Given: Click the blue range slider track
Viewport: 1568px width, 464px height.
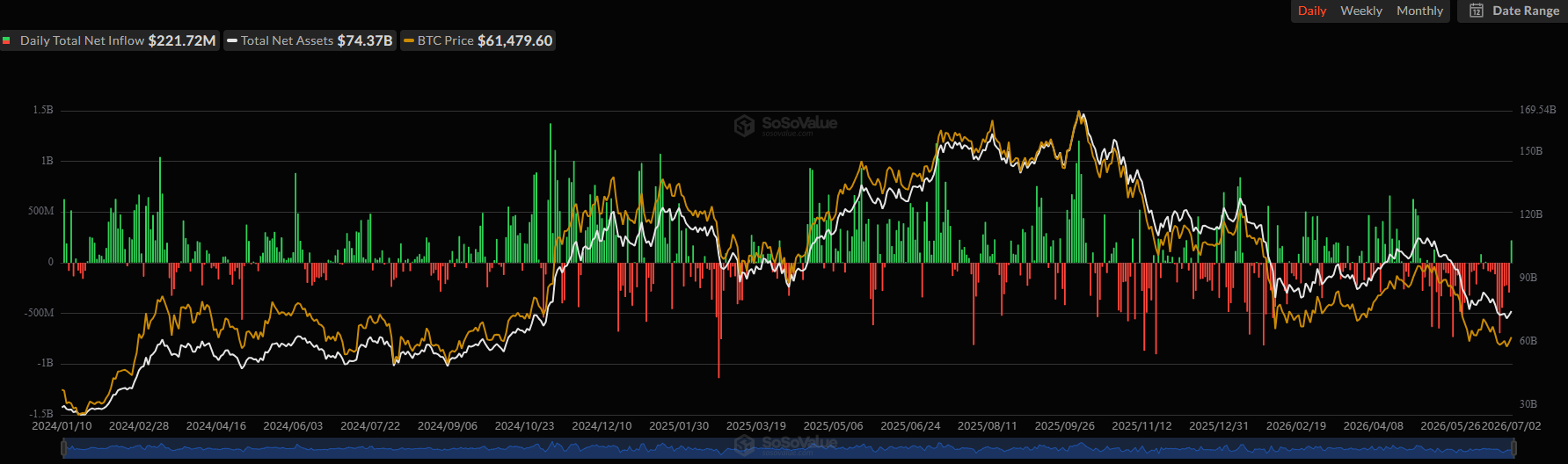Looking at the screenshot, I should pos(787,448).
